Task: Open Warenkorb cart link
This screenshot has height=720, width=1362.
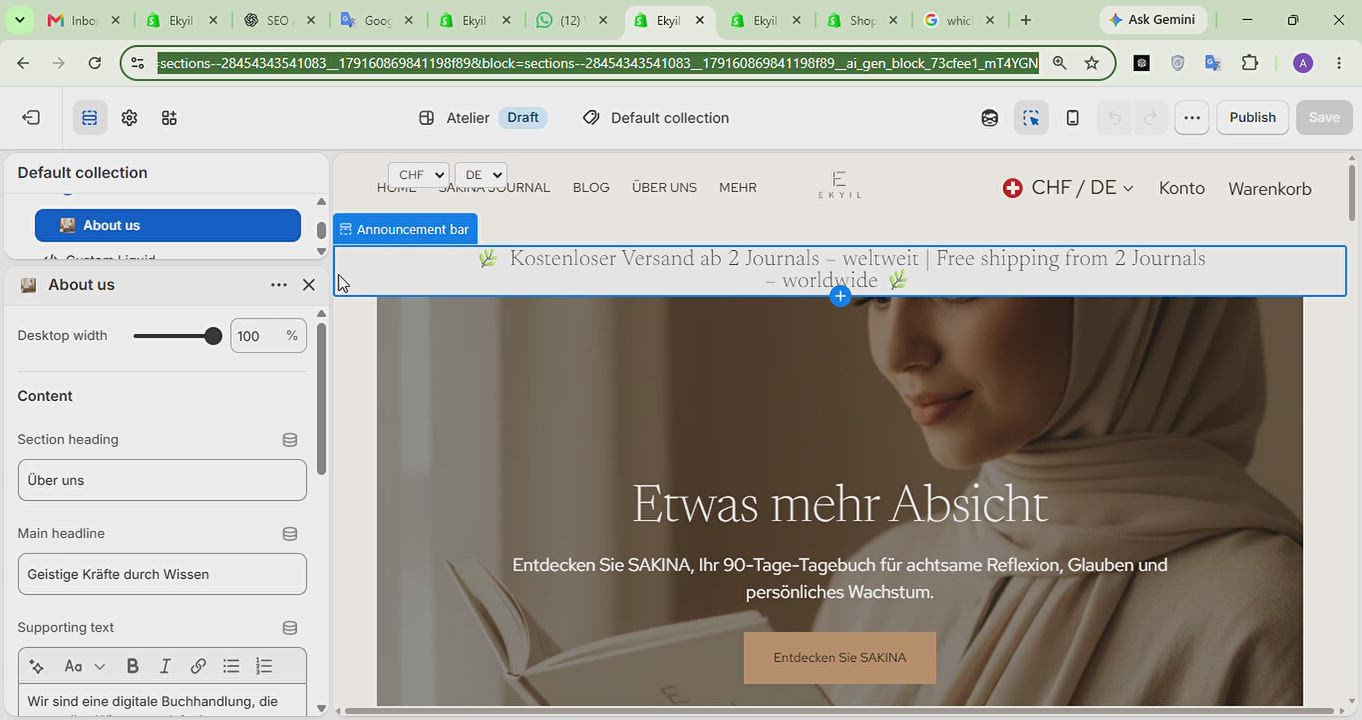Action: click(1269, 189)
